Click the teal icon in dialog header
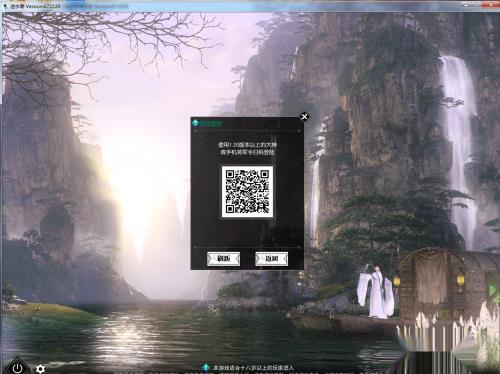 [x=195, y=123]
